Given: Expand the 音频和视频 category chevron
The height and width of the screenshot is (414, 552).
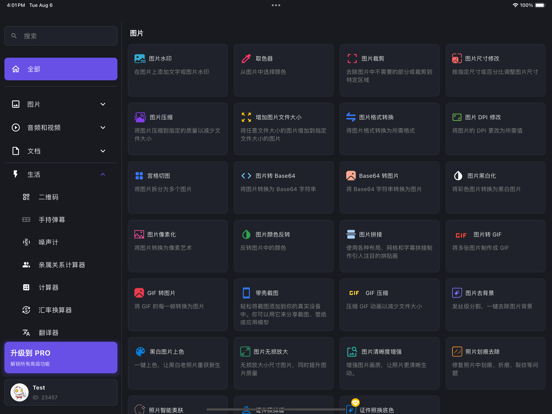Looking at the screenshot, I should pyautogui.click(x=103, y=127).
